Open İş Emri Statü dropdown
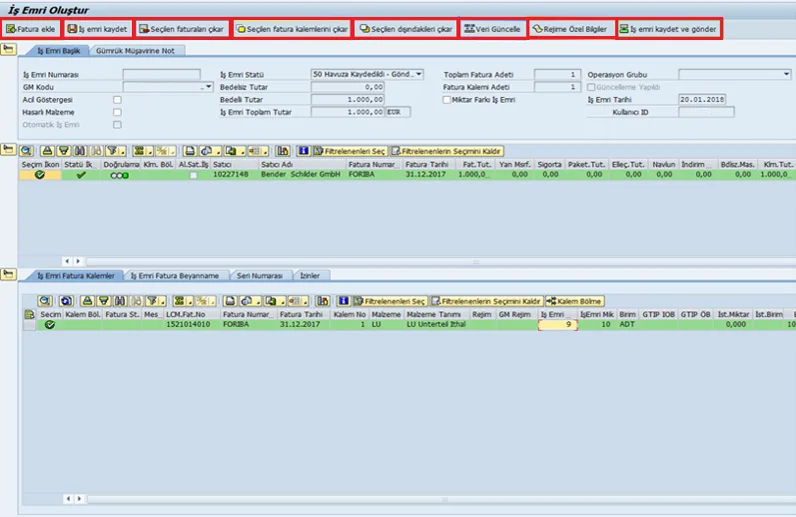796x517 pixels. pos(419,74)
